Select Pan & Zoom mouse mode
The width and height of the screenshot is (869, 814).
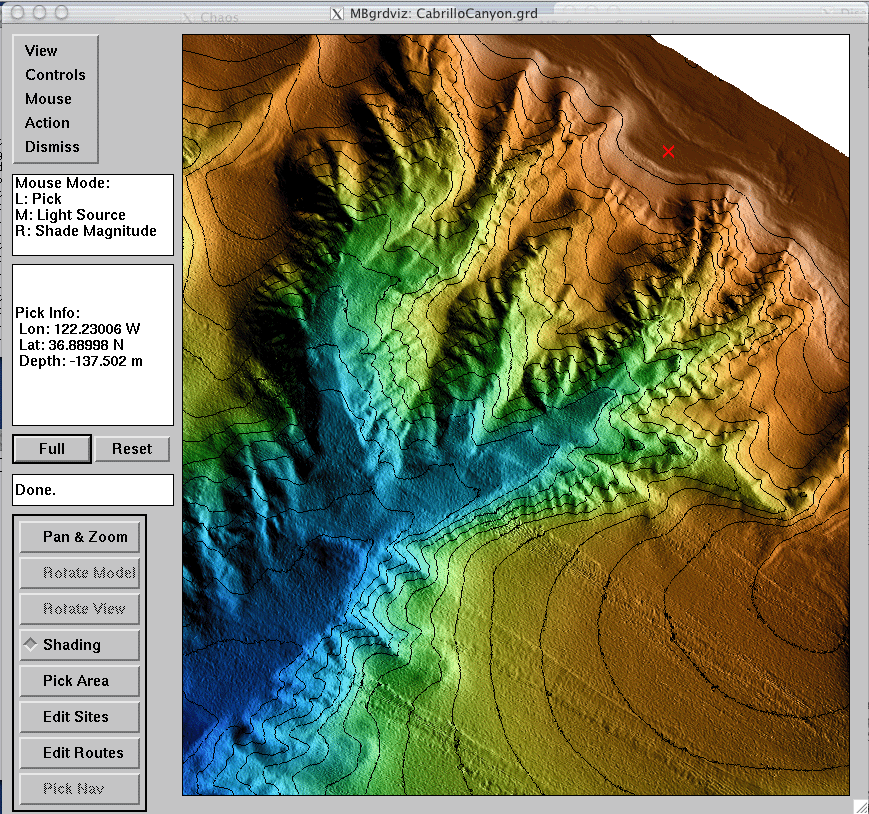tap(80, 537)
